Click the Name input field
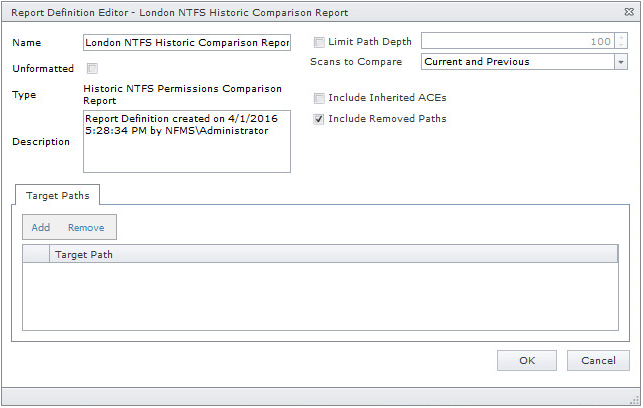The width and height of the screenshot is (643, 408). (187, 43)
